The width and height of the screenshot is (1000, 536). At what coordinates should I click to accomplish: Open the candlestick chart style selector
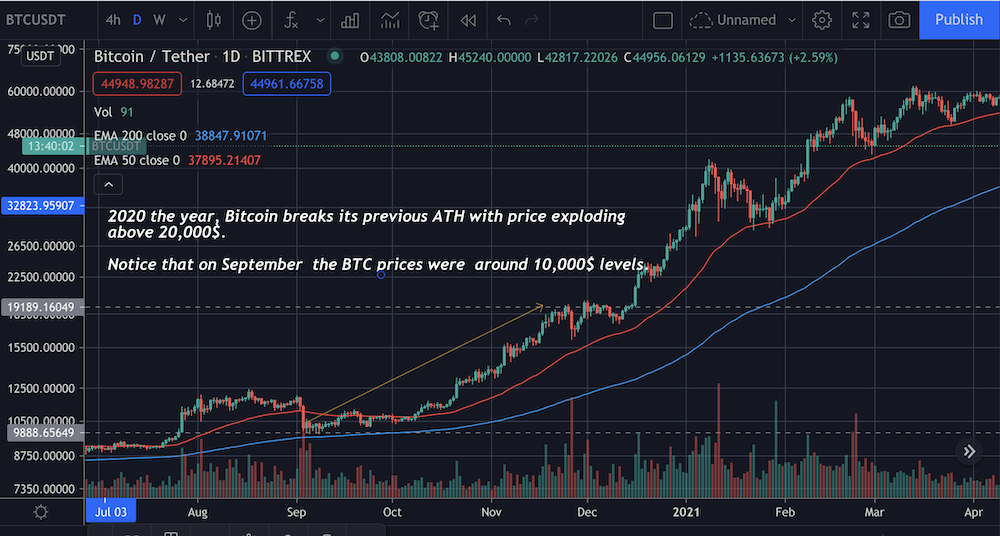214,20
